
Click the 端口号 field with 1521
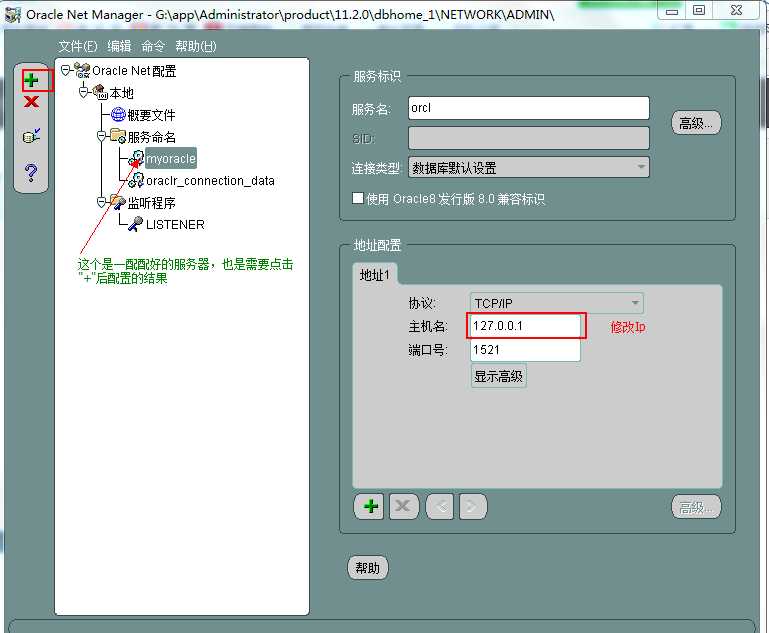(525, 350)
